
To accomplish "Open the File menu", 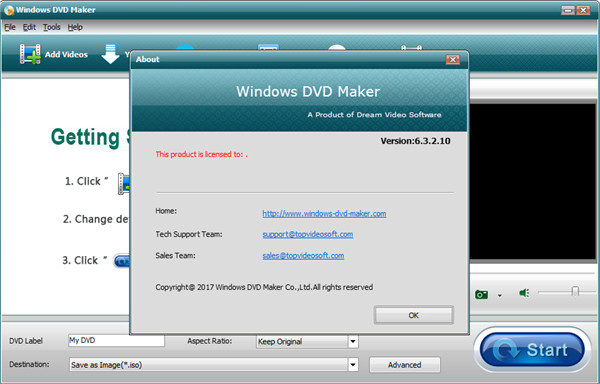I will (10, 27).
